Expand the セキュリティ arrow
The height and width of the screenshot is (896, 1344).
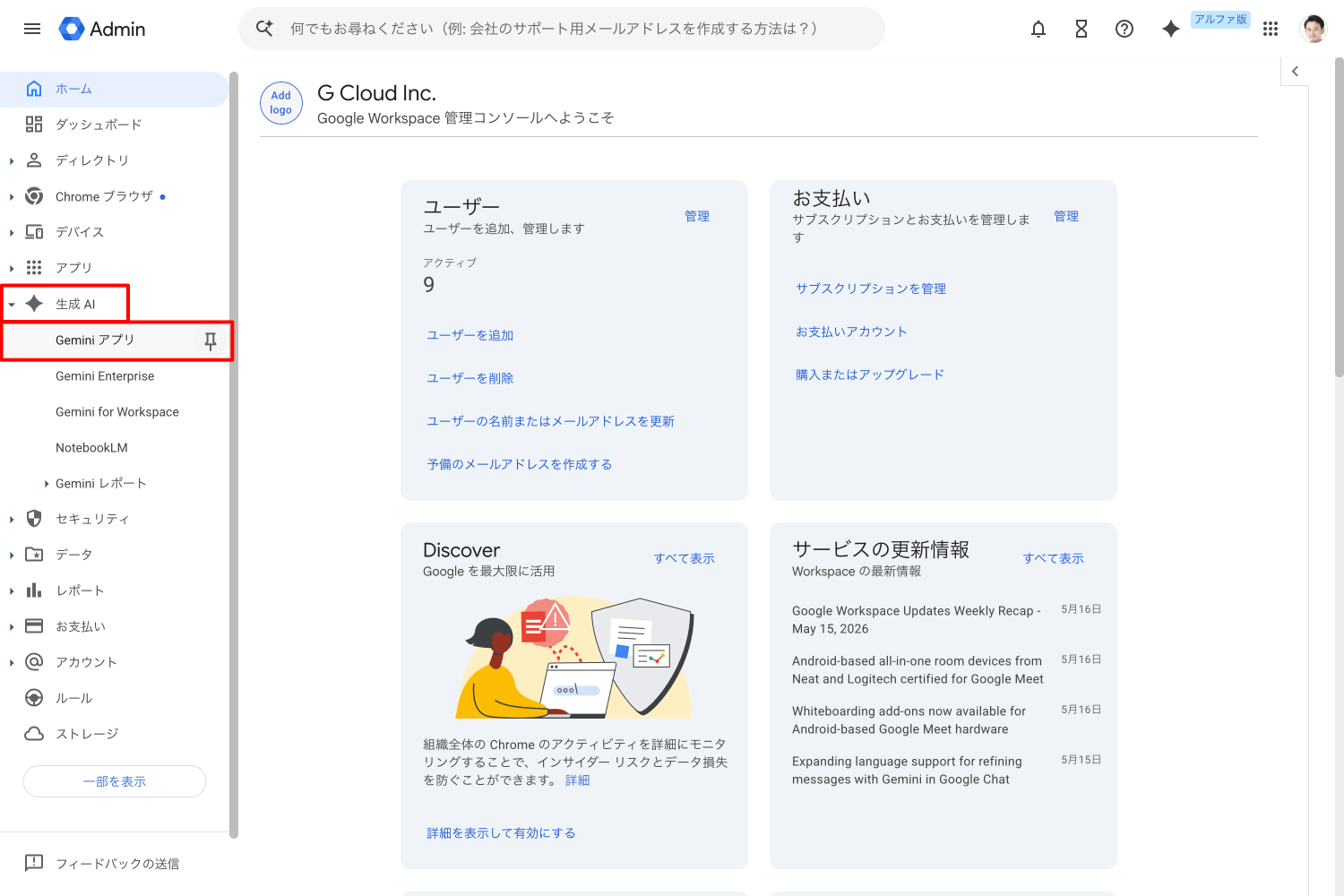tap(12, 520)
